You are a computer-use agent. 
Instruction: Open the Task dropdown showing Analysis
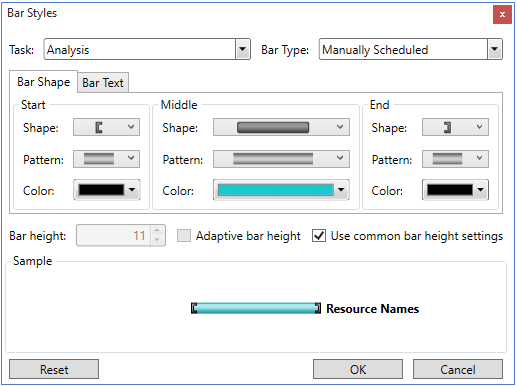[x=147, y=49]
